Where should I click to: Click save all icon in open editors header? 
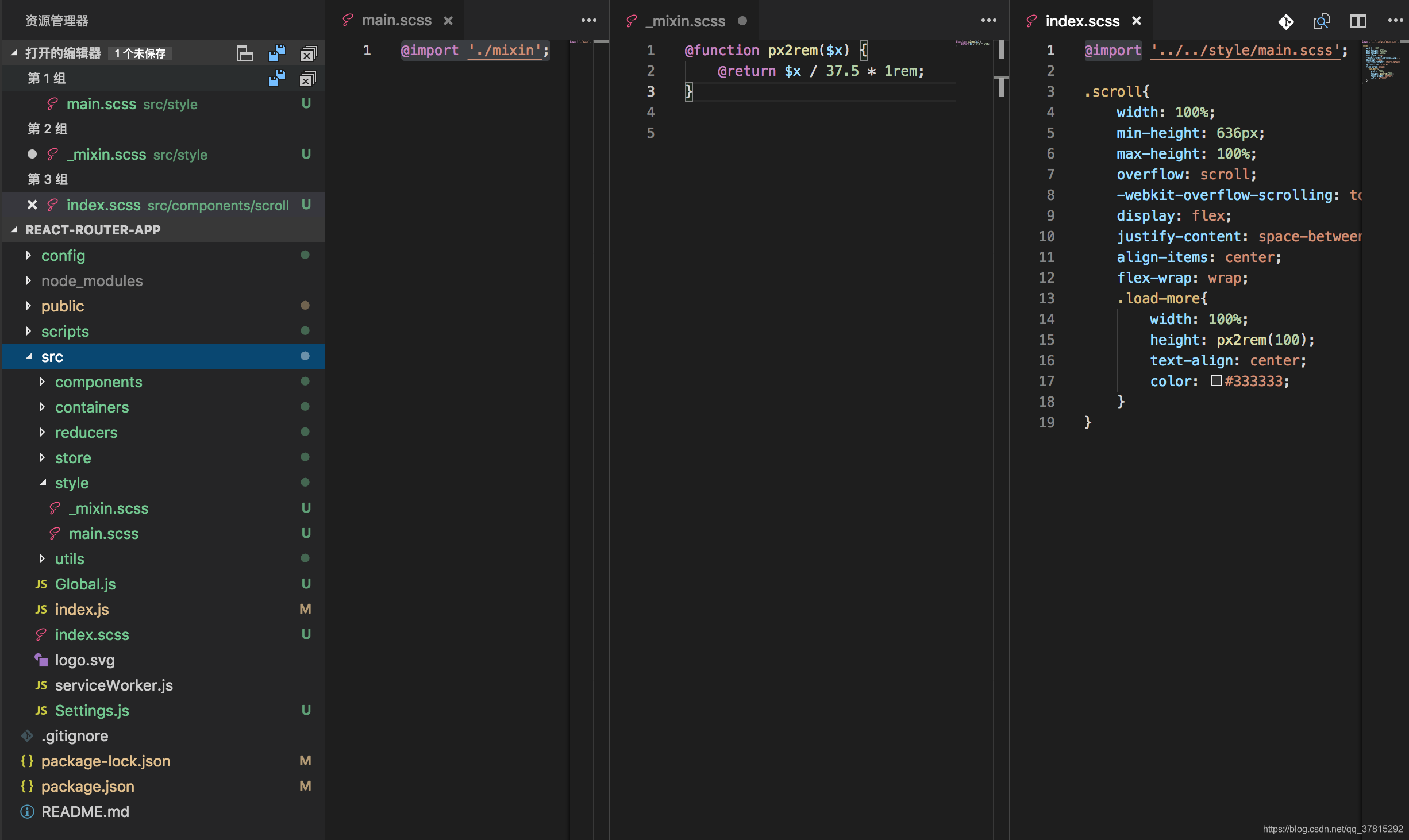277,53
